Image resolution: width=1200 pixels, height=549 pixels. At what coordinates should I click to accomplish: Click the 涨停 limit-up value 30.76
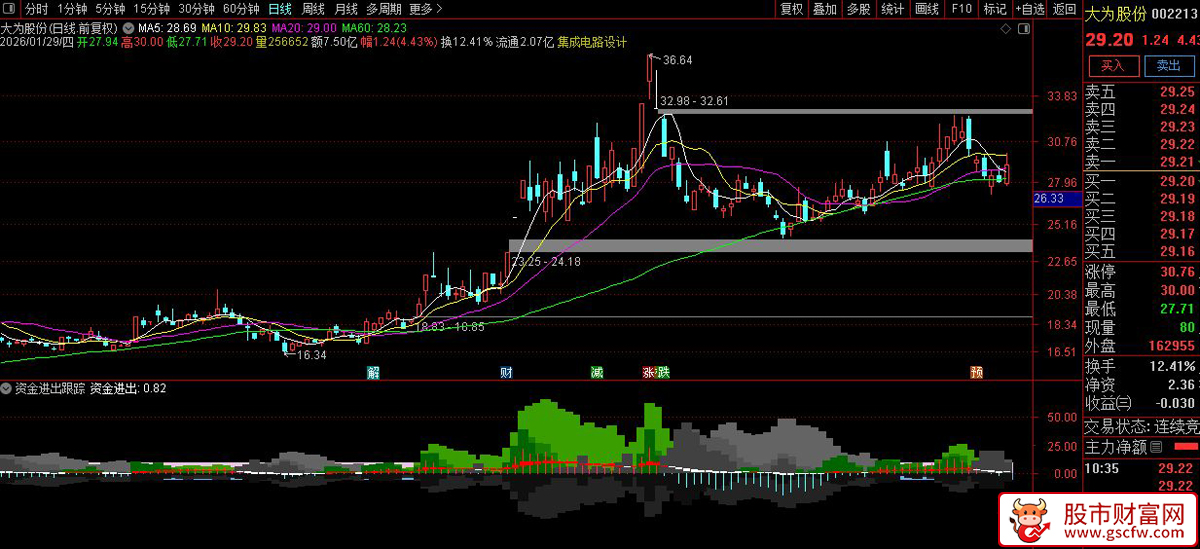pyautogui.click(x=1177, y=271)
